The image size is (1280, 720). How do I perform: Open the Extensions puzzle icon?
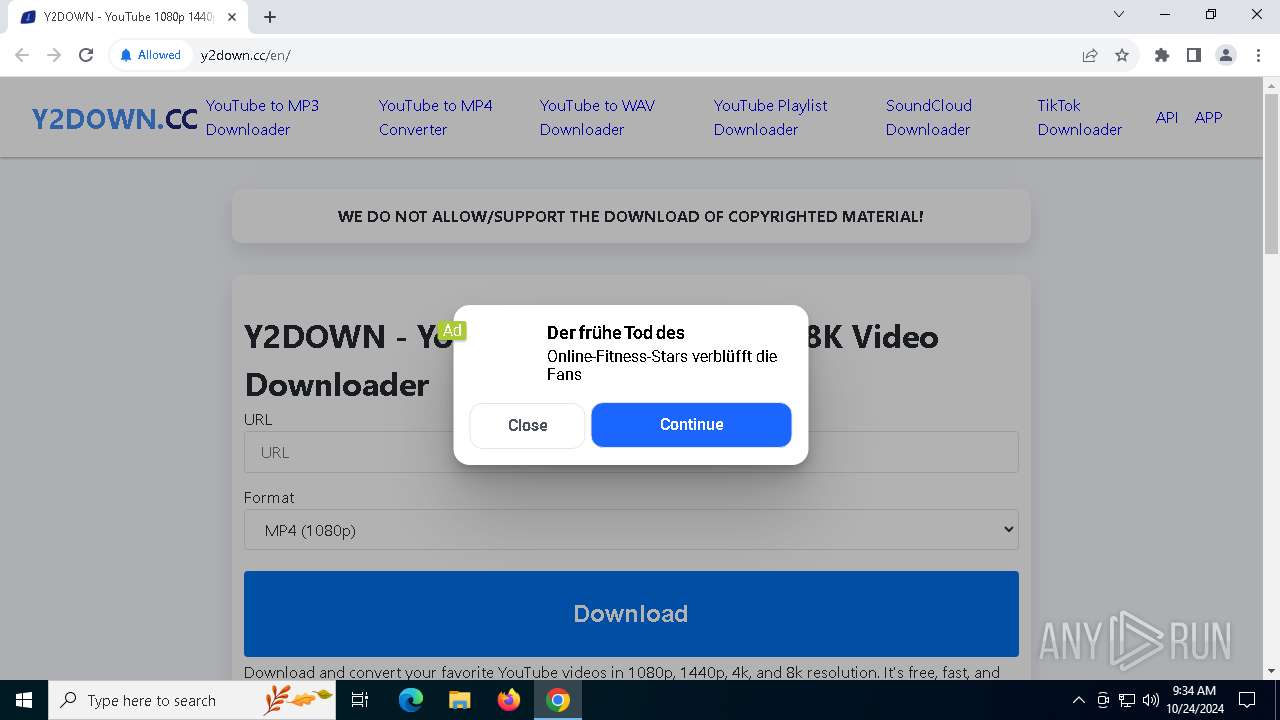coord(1162,55)
